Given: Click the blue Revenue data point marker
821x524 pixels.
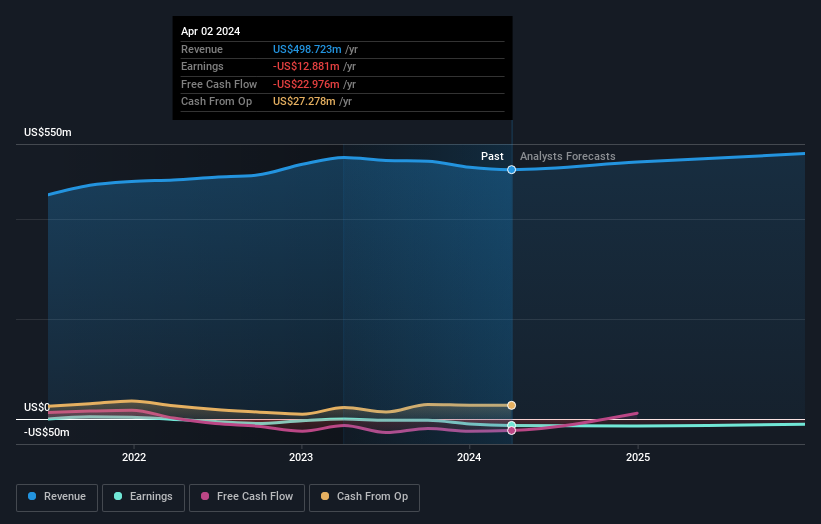Looking at the screenshot, I should tap(512, 170).
